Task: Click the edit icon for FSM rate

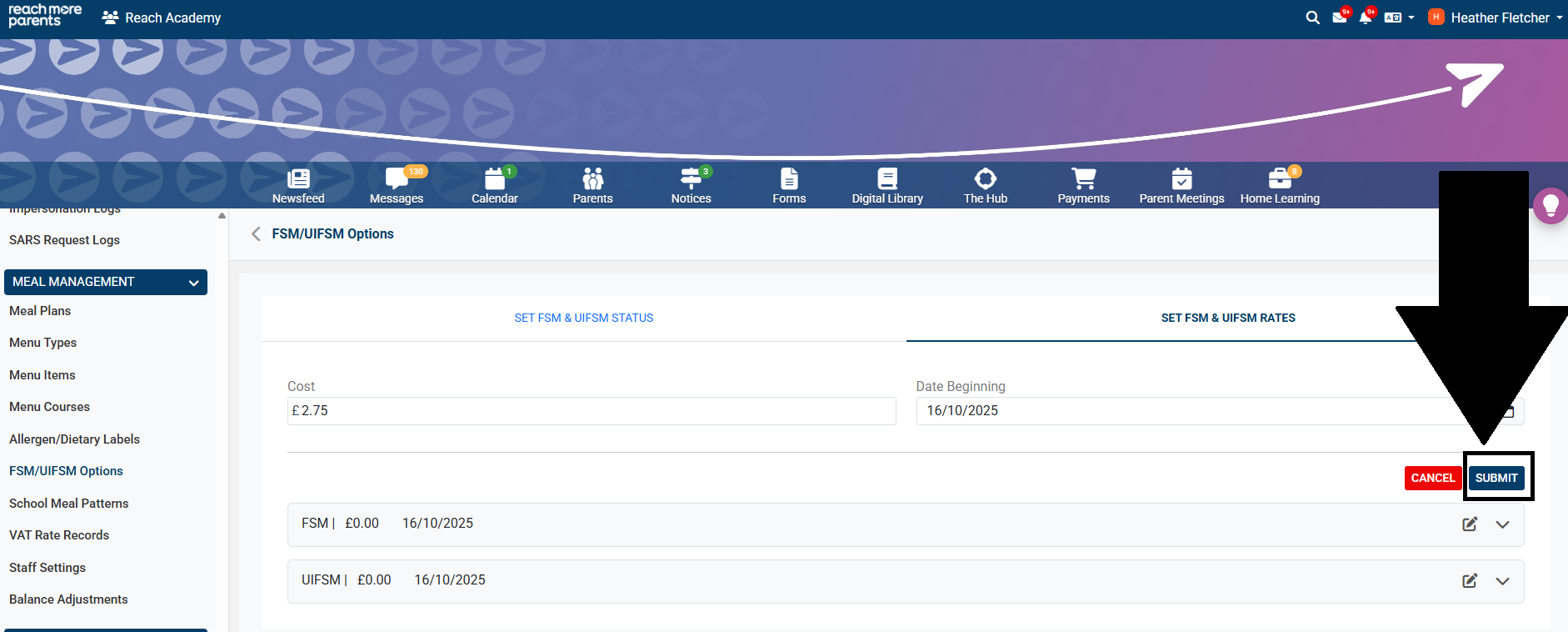Action: click(1470, 524)
